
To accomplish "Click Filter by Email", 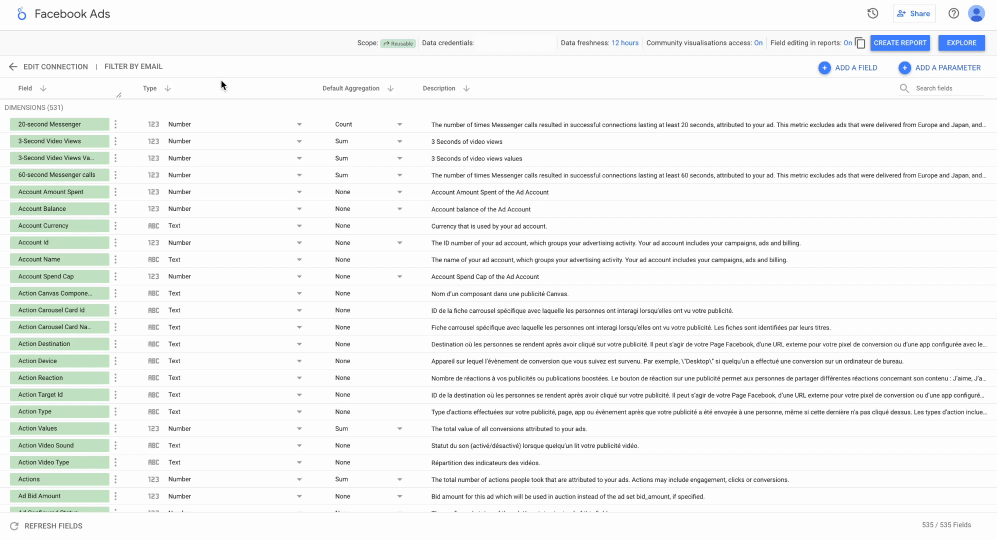I will tap(134, 66).
